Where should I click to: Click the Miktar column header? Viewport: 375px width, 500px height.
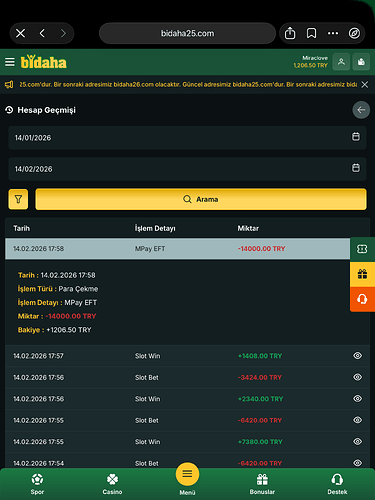(x=248, y=228)
